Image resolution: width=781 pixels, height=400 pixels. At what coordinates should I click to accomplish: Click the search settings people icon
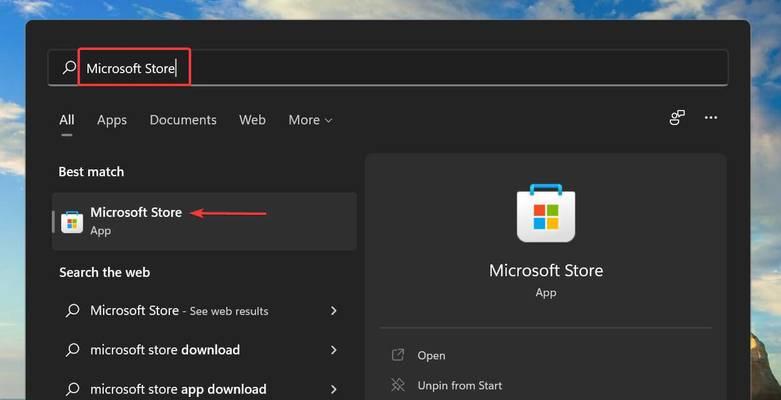click(677, 118)
